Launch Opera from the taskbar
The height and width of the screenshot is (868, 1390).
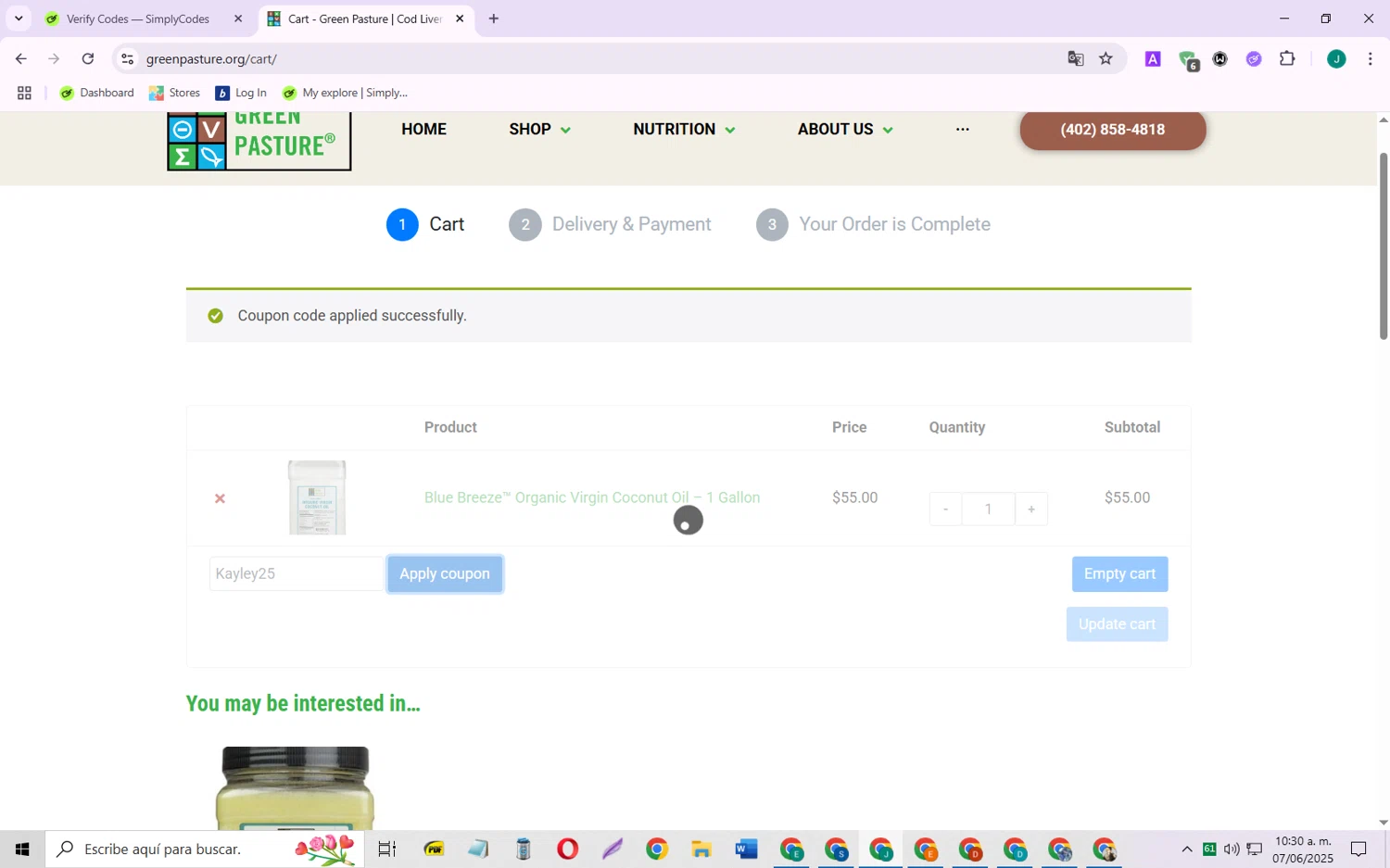tap(567, 849)
